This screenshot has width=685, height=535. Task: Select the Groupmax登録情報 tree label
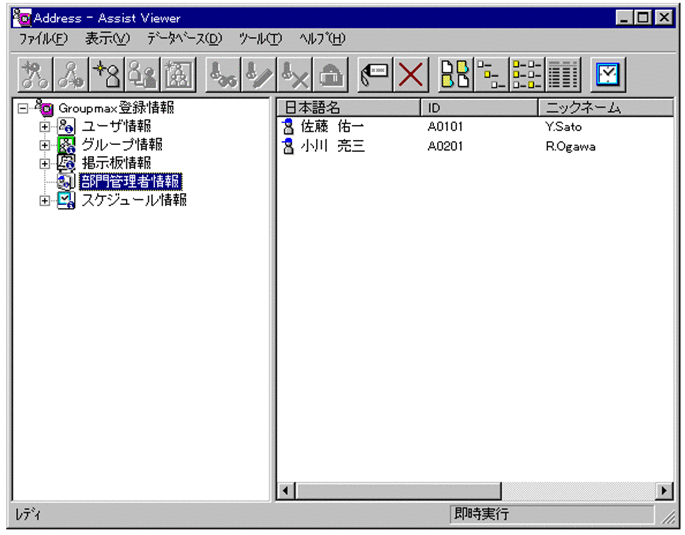(116, 108)
